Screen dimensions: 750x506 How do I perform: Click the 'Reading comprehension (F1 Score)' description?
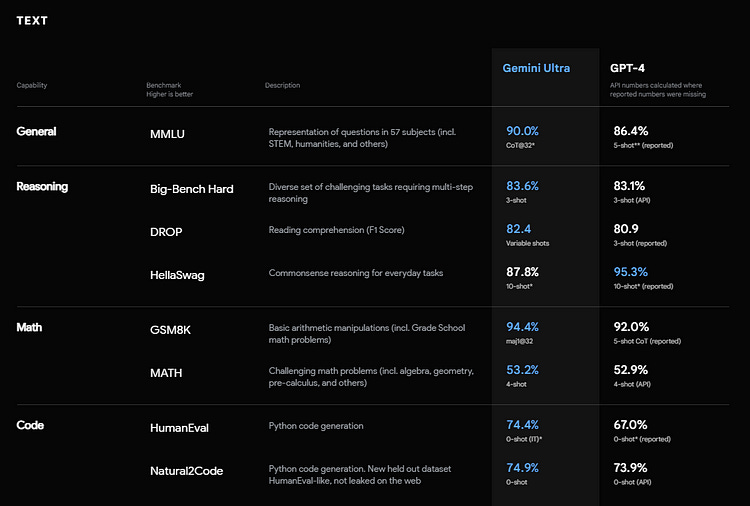click(336, 230)
